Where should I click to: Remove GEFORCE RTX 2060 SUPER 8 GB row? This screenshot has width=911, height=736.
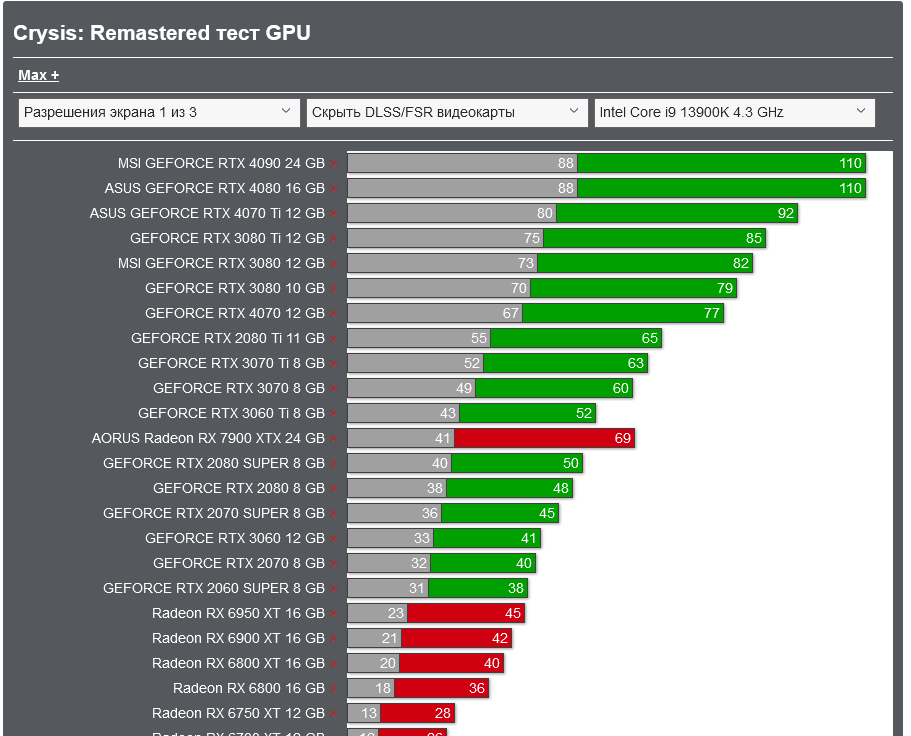[333, 588]
